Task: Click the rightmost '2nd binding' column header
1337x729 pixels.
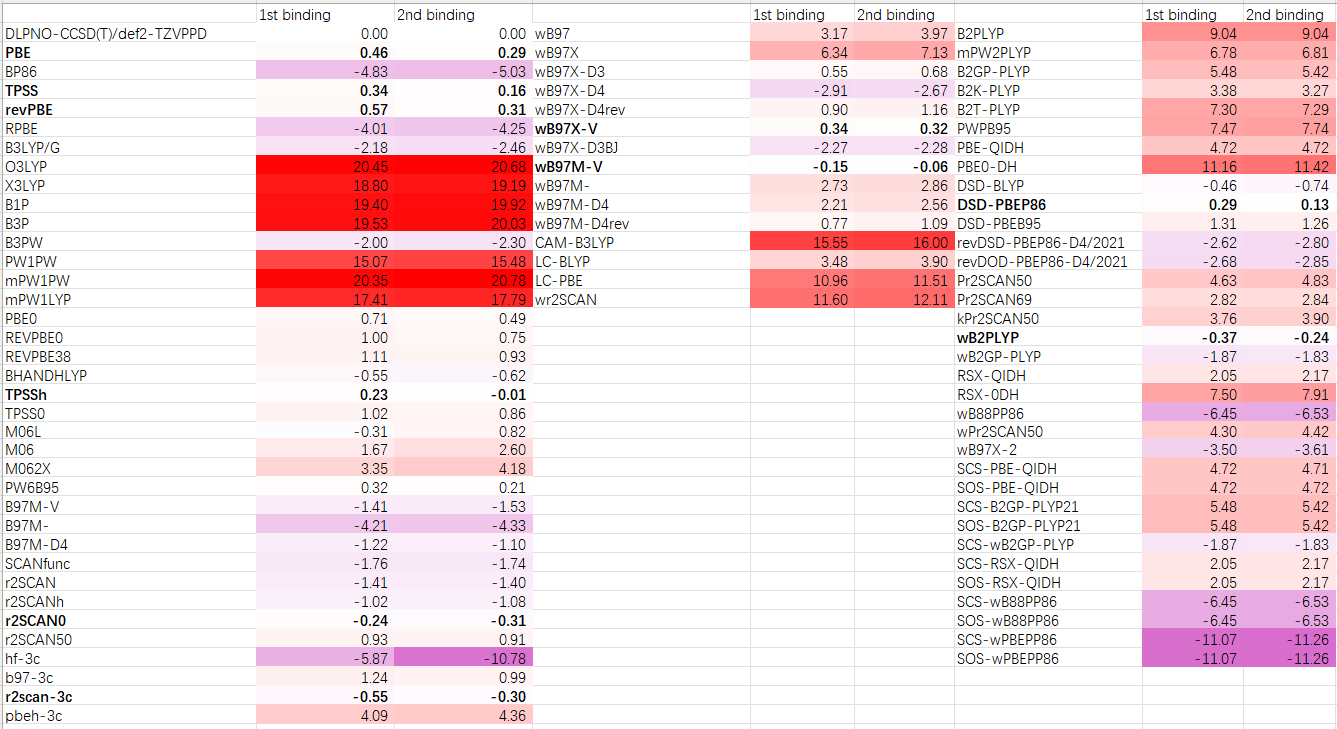Action: 1284,15
